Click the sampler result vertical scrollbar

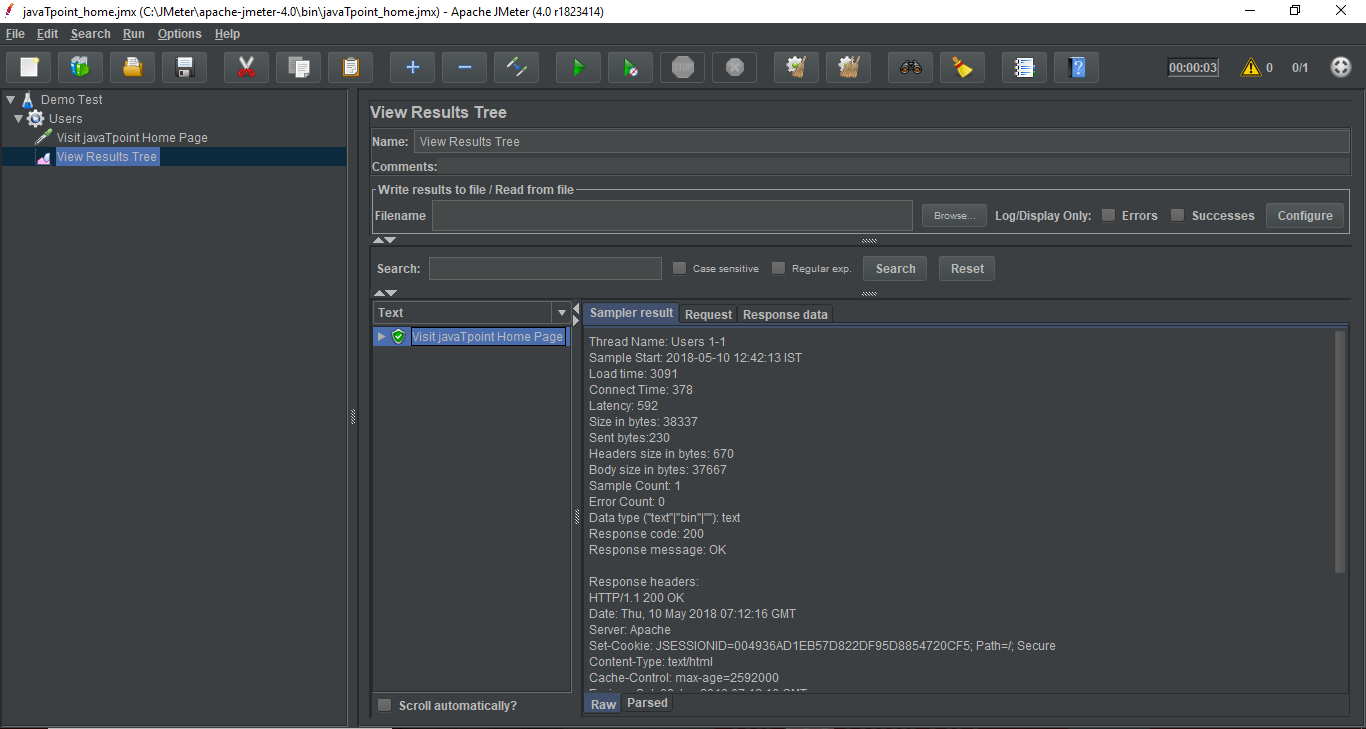point(1340,452)
